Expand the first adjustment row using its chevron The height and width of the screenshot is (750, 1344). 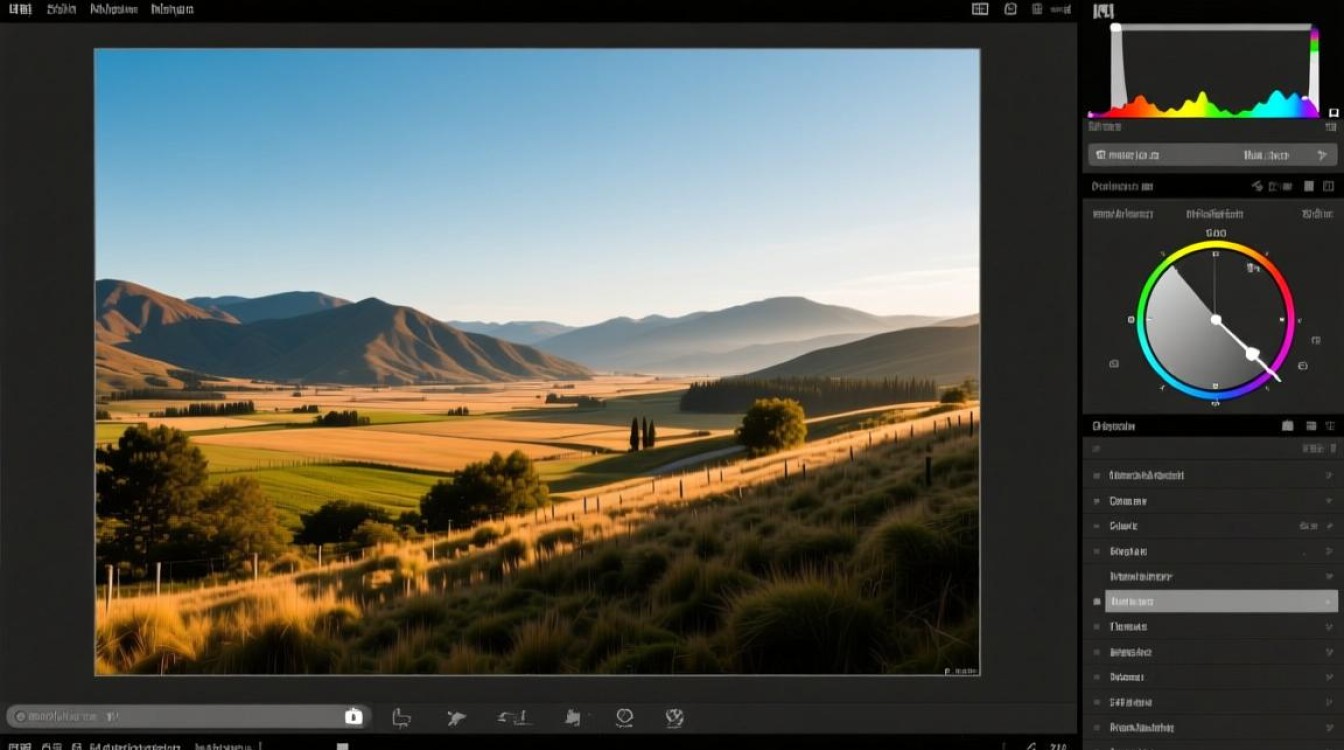click(1329, 476)
